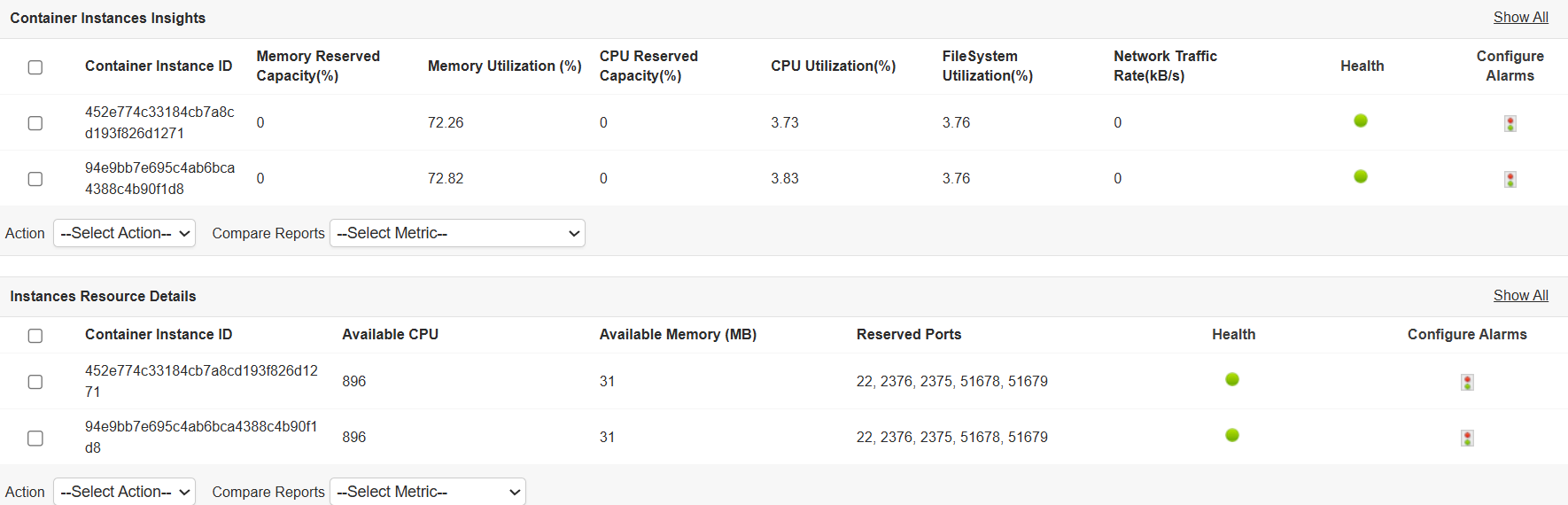This screenshot has width=1568, height=505.
Task: Check the select-all box in Container Instances Insights header
Action: (x=35, y=67)
